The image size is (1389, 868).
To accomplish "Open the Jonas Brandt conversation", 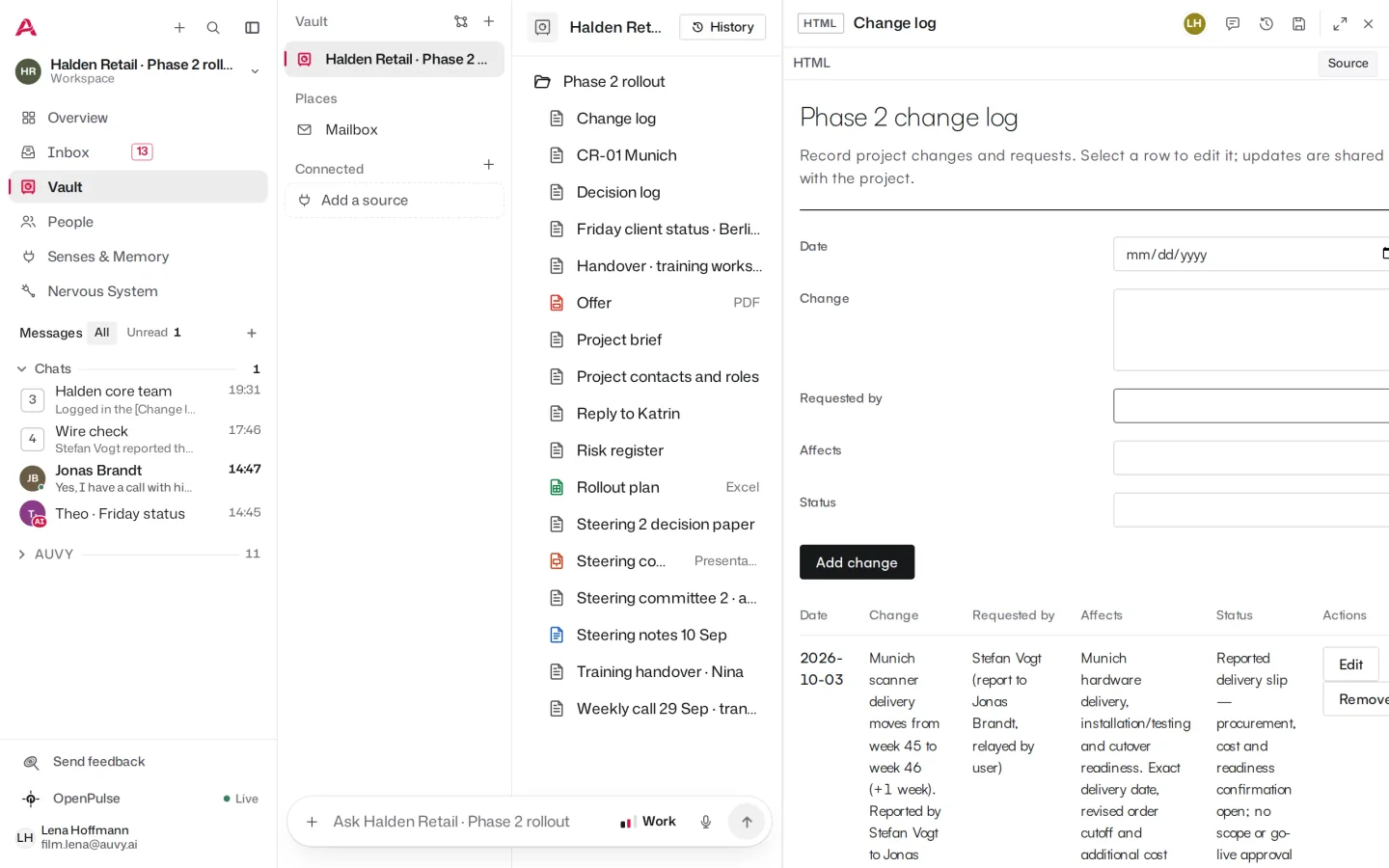I will point(140,478).
